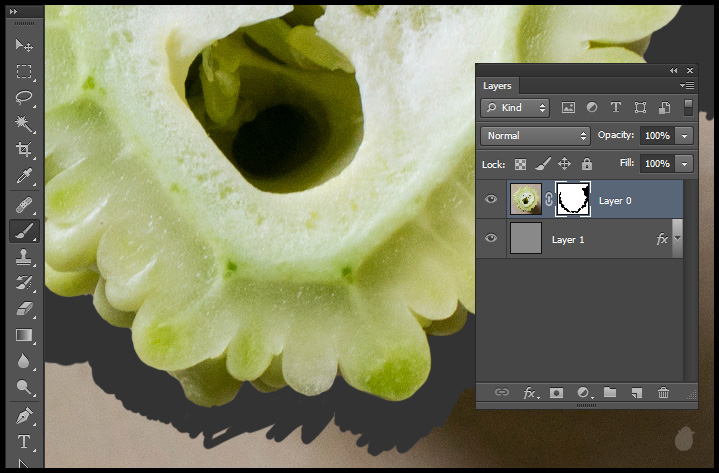Click the Fill percentage field
Image resolution: width=719 pixels, height=473 pixels.
(x=656, y=163)
